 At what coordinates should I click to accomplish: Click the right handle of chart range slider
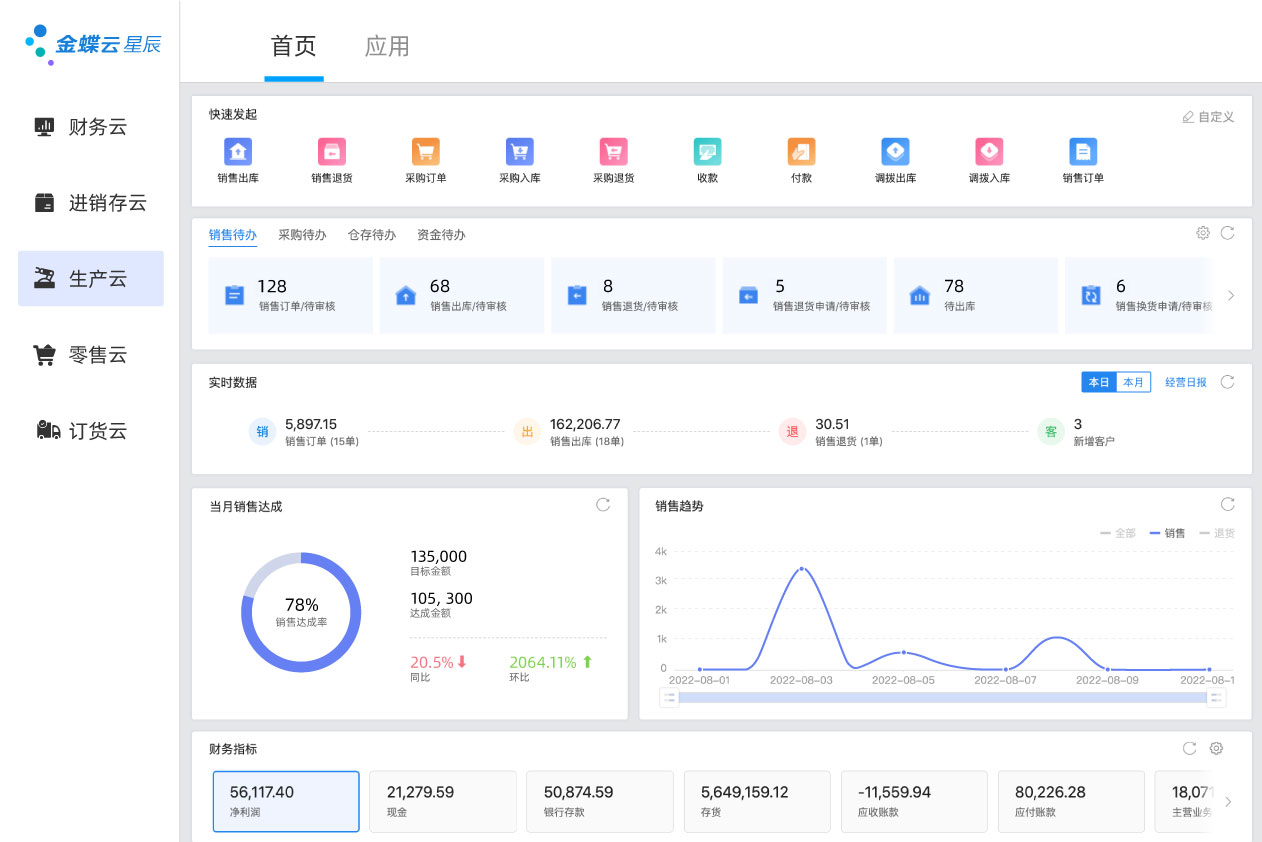pos(1217,698)
